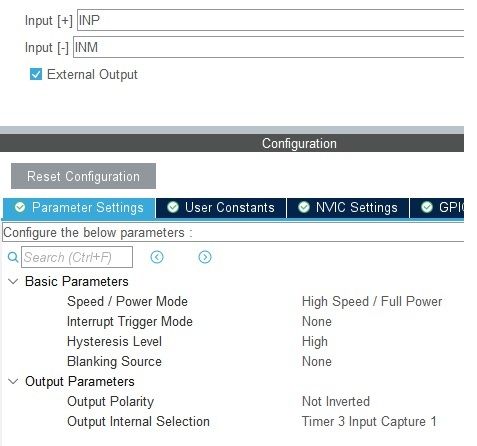477x446 pixels.
Task: Select the Output Polarity Not Inverted value
Action: 336,401
